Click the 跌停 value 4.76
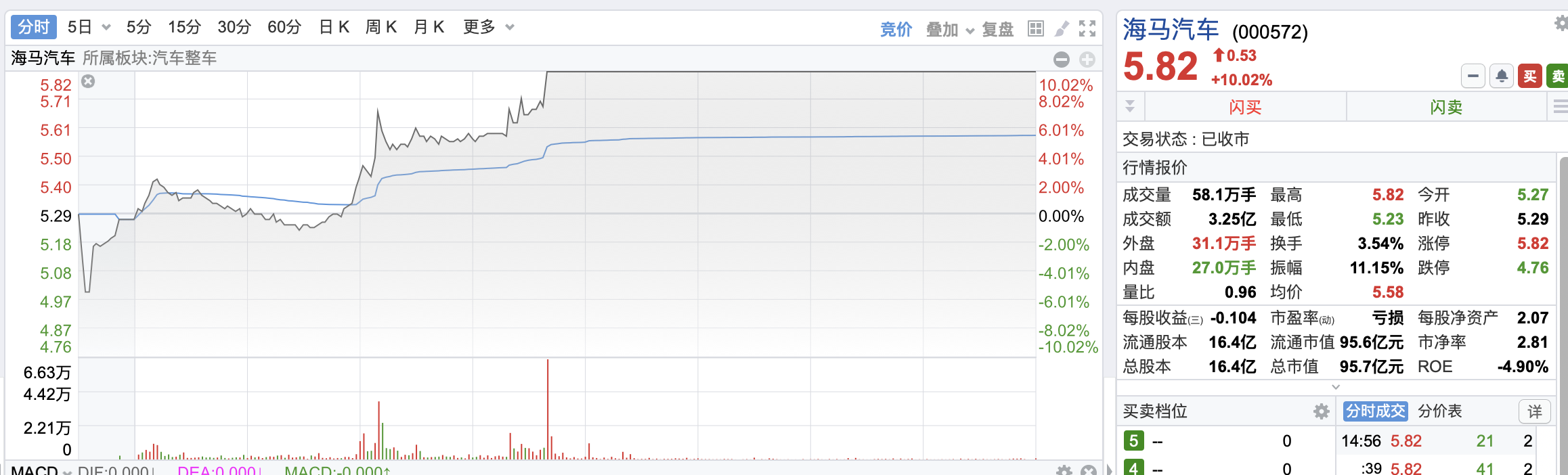This screenshot has width=1568, height=475. click(x=1533, y=268)
